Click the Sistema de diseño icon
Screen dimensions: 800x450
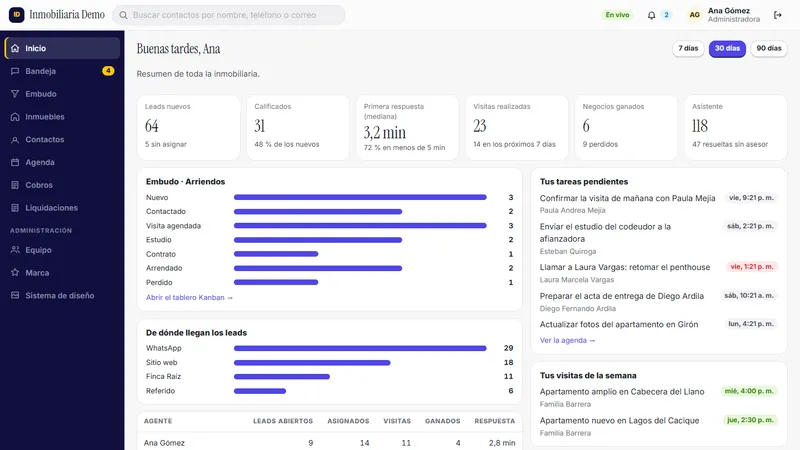click(x=15, y=295)
